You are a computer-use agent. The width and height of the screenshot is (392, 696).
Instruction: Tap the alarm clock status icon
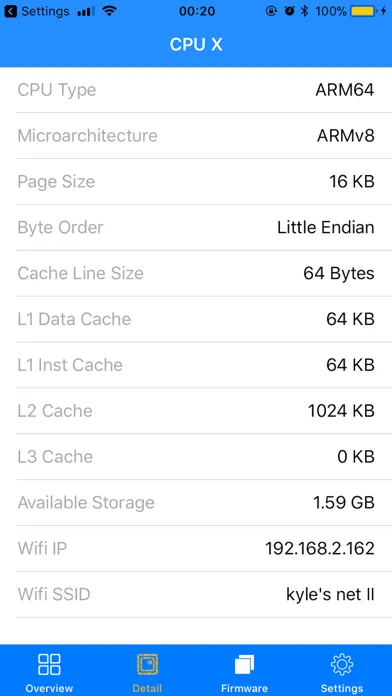coord(289,11)
